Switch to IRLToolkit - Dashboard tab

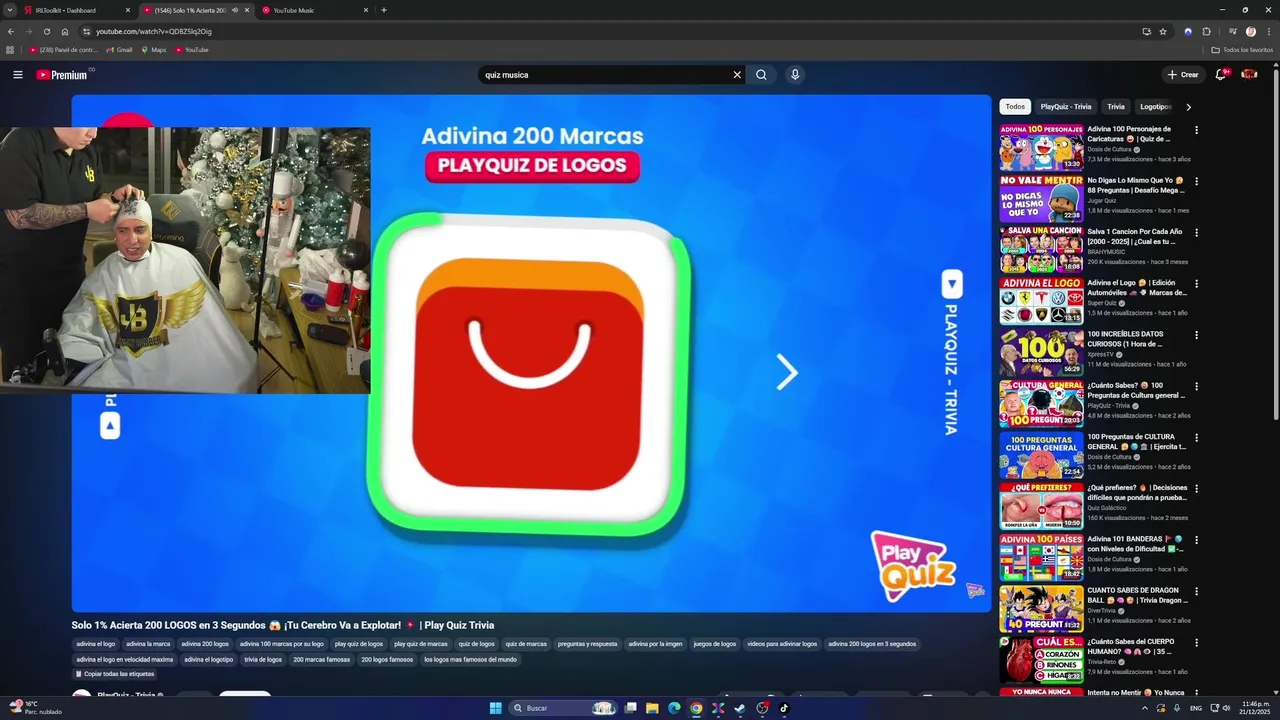point(76,10)
